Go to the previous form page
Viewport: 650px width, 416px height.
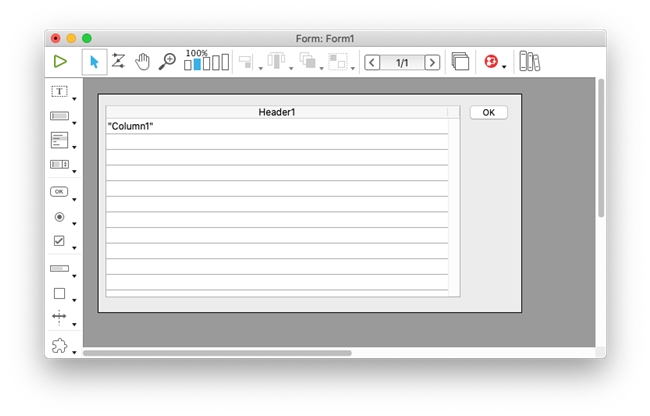372,62
